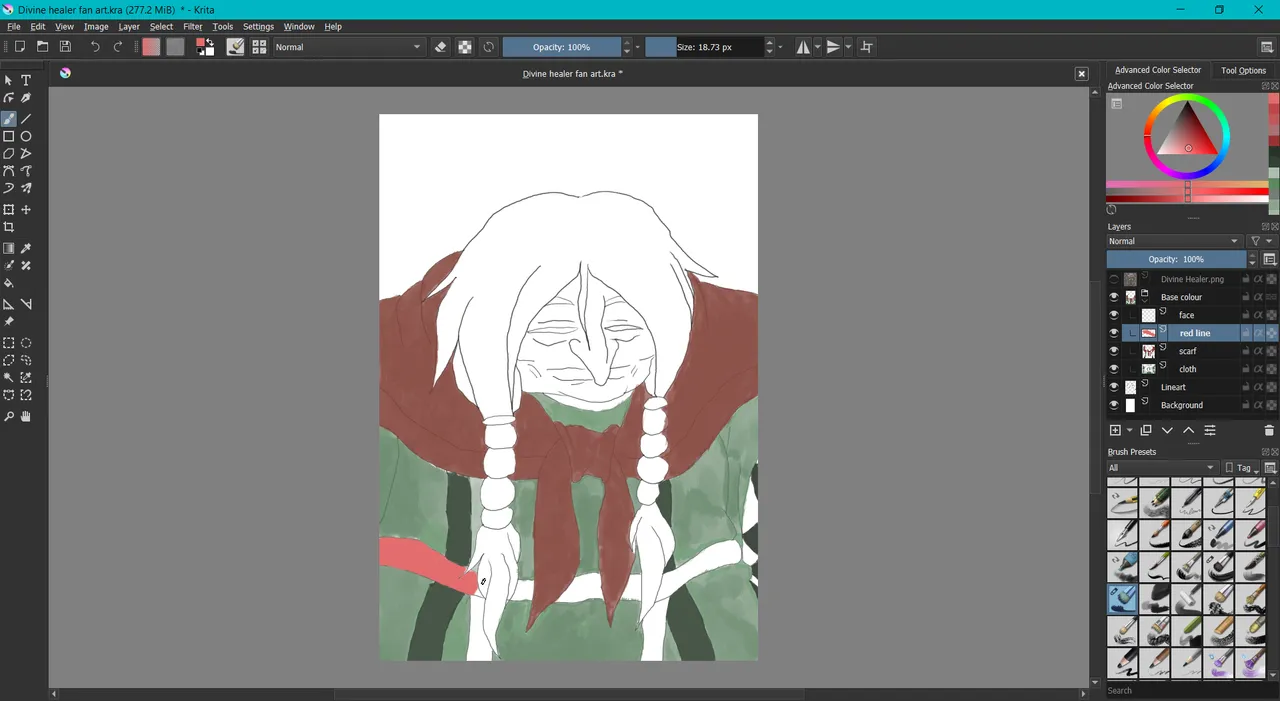Screen dimensions: 1280x701
Task: Select the Crop tool in toolbox
Action: point(9,227)
